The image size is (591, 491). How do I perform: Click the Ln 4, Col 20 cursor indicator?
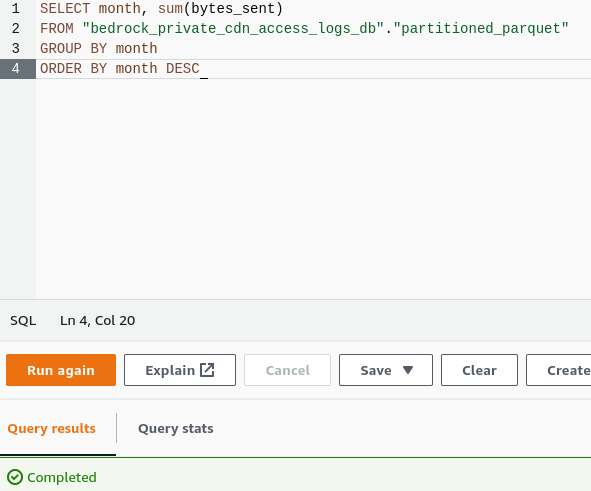click(98, 321)
